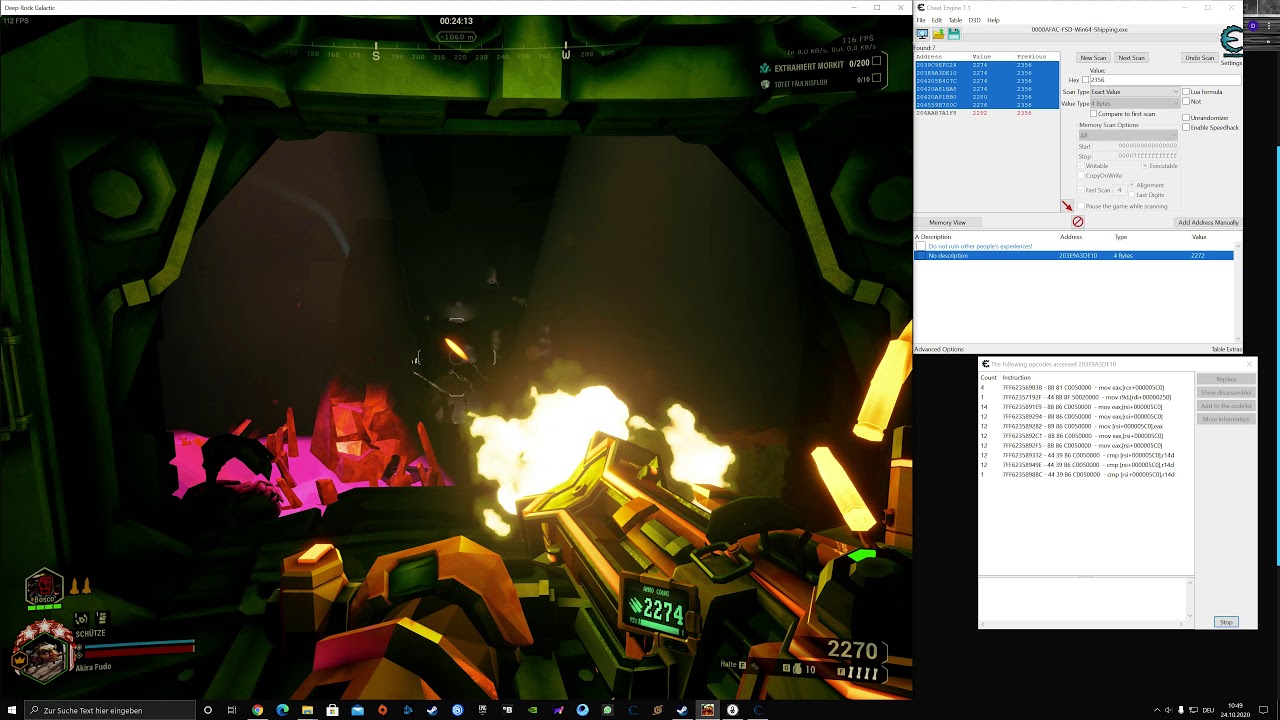Select found address 20420A81BB0 in results
1280x720 pixels.
(x=986, y=97)
